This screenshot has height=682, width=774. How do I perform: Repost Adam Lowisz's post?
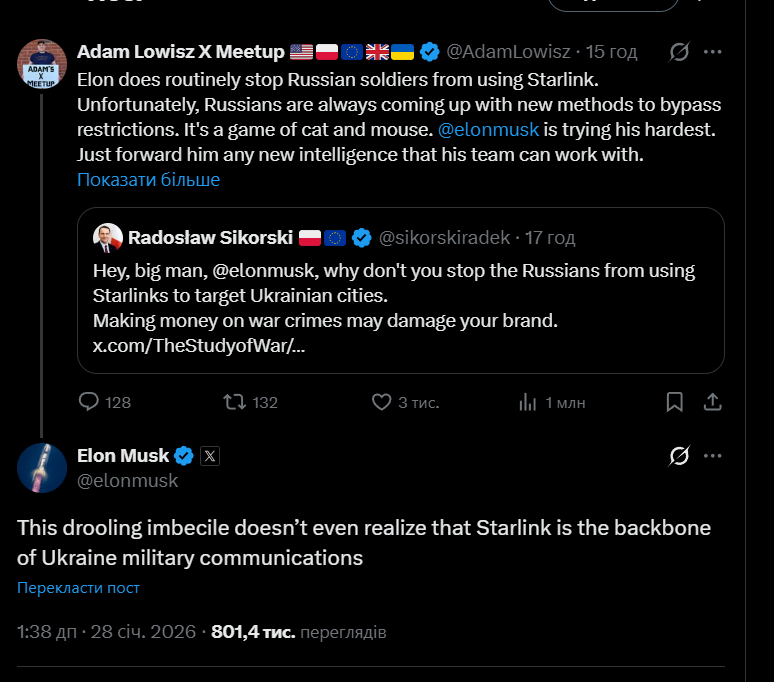[234, 402]
